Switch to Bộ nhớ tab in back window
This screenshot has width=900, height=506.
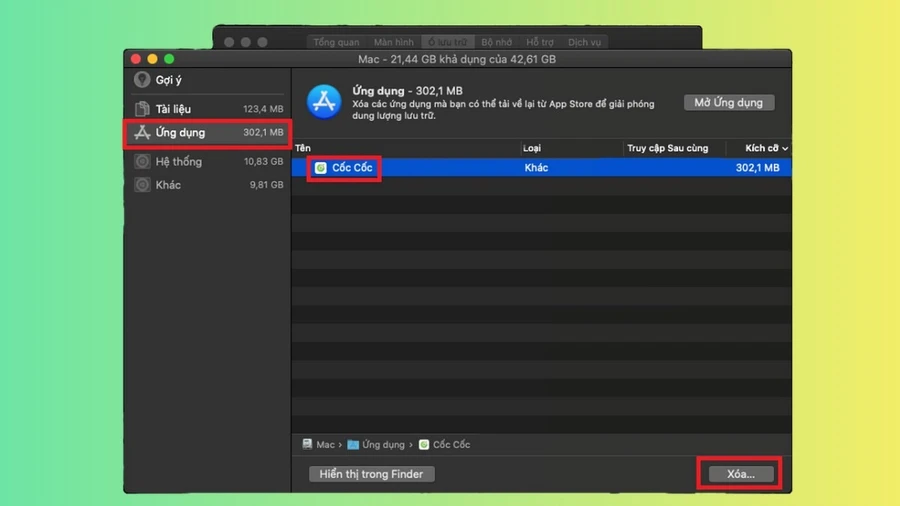pos(496,42)
